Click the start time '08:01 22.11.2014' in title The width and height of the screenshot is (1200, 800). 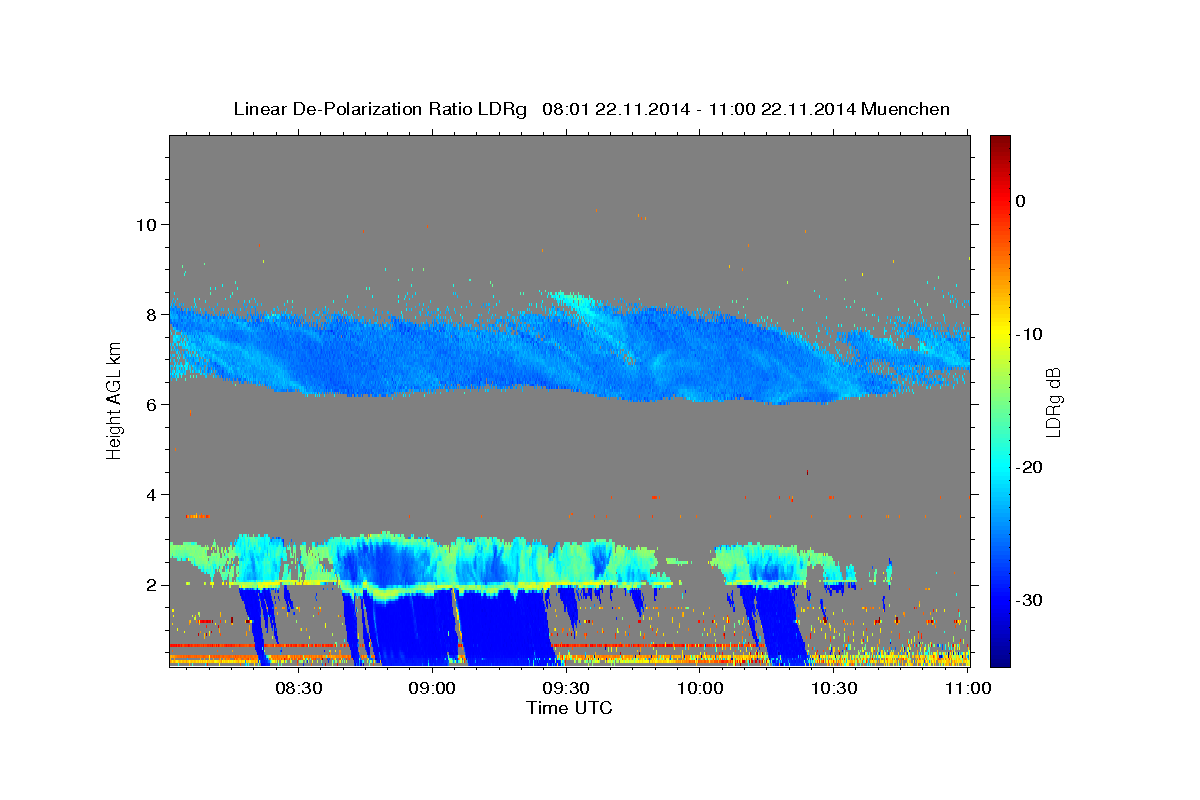(x=615, y=109)
